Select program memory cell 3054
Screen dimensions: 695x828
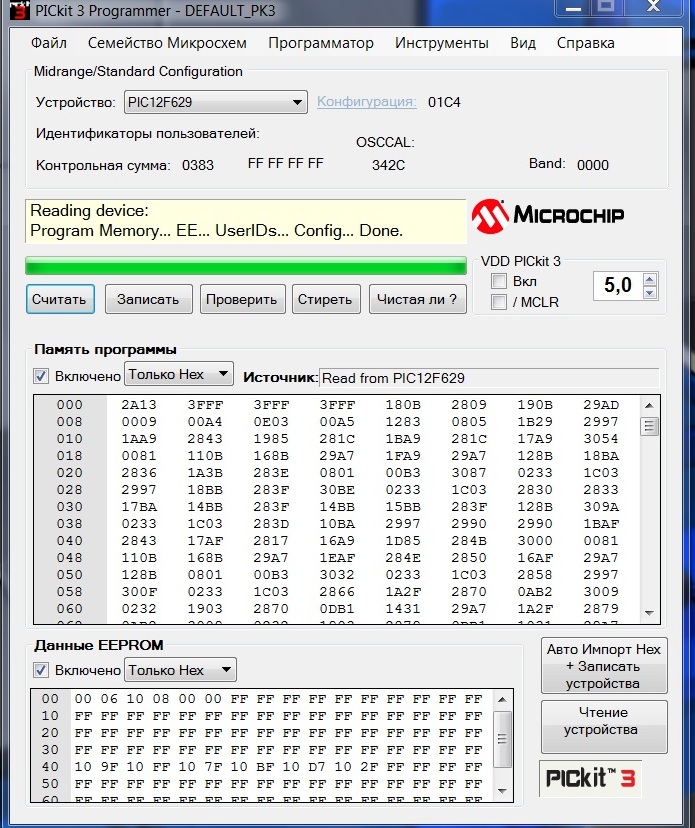click(x=601, y=439)
